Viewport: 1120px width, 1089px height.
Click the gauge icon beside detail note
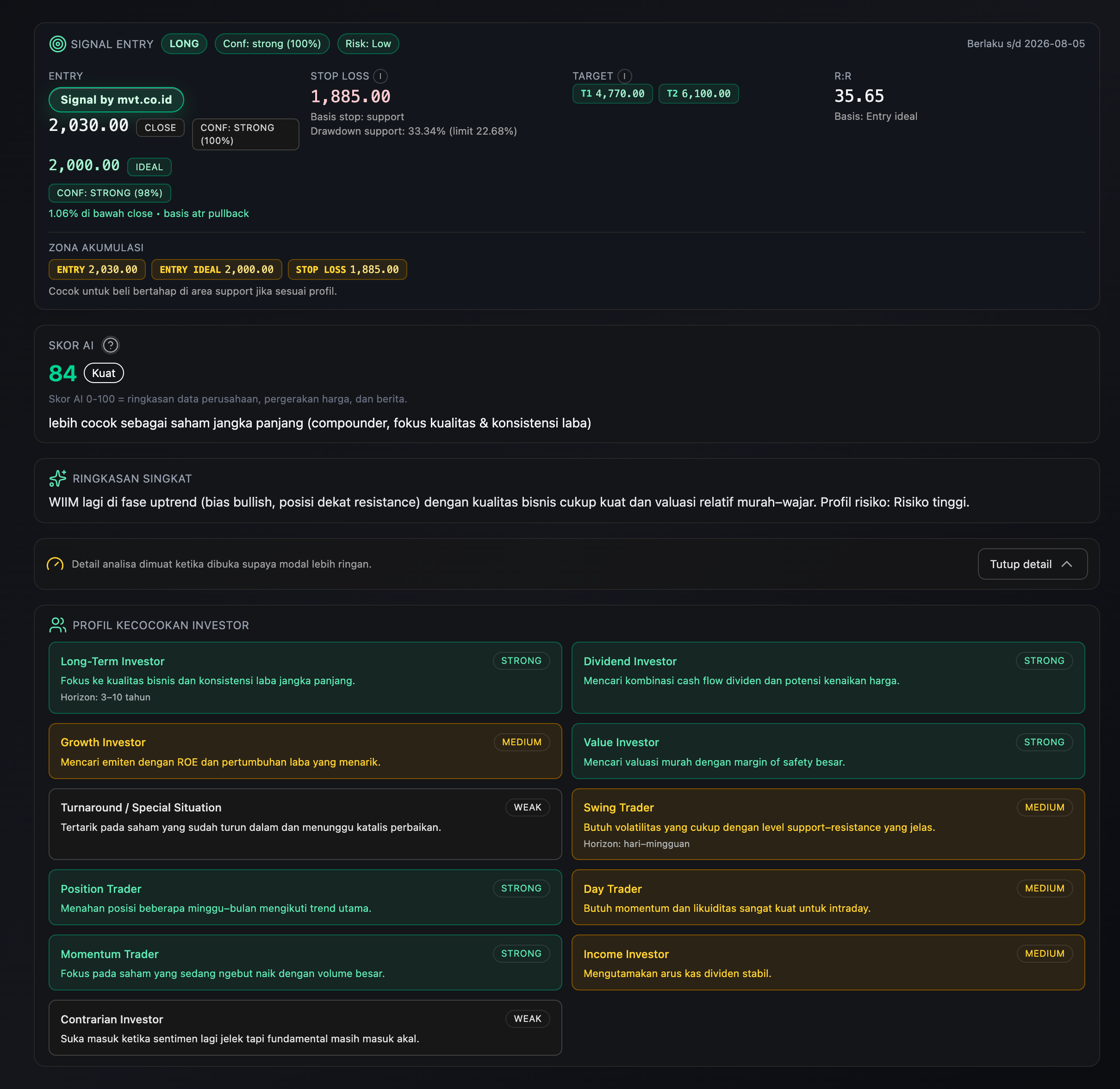(56, 564)
